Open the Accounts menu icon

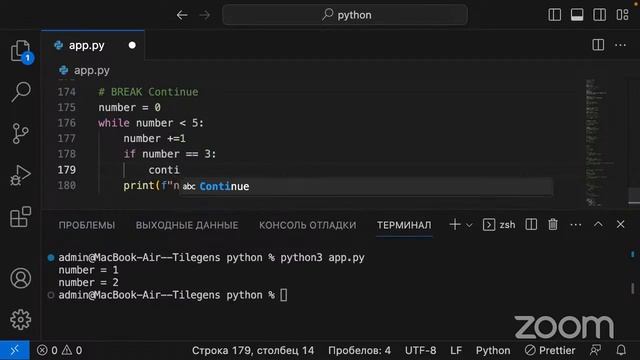20,278
